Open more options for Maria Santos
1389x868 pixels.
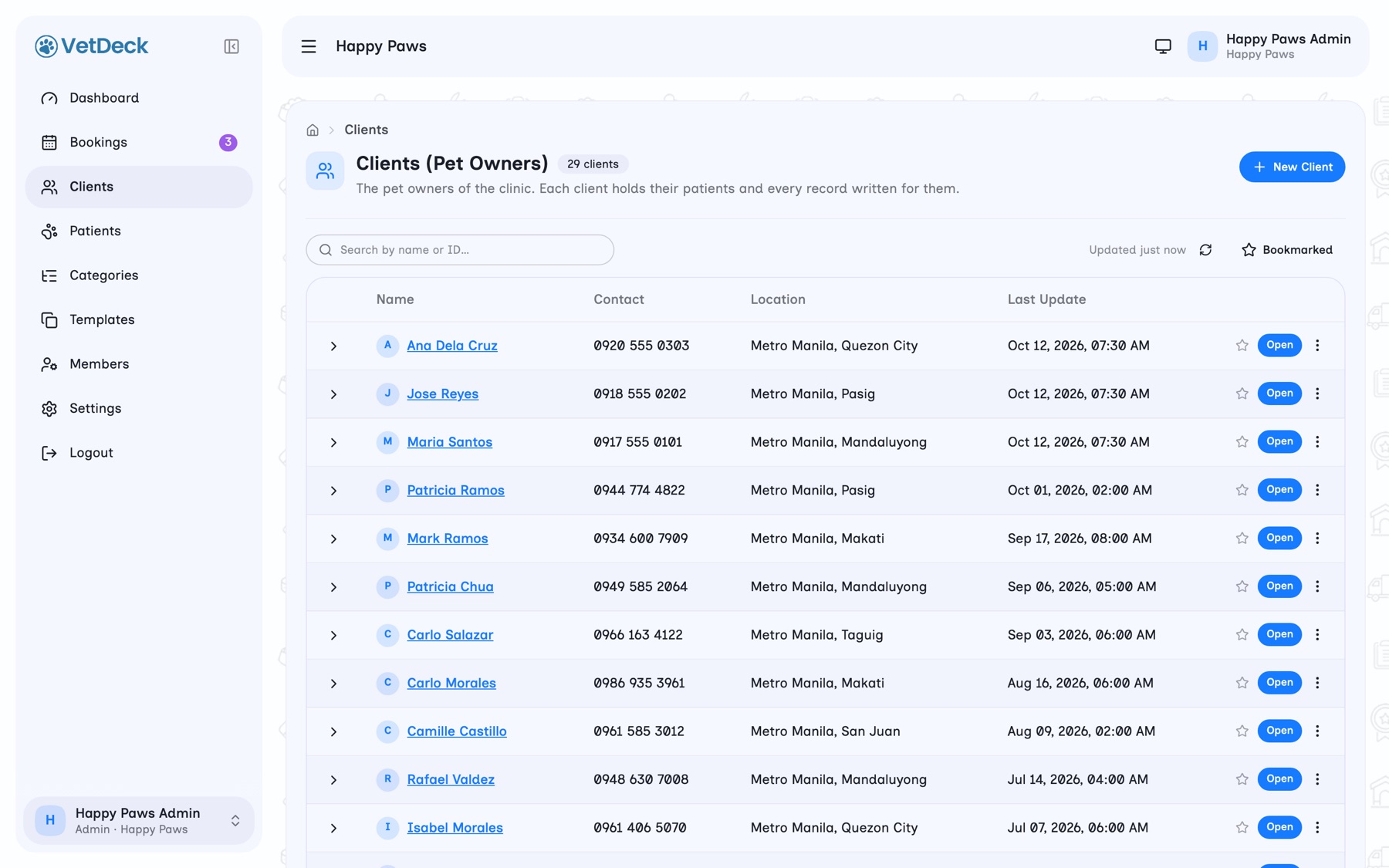point(1317,441)
